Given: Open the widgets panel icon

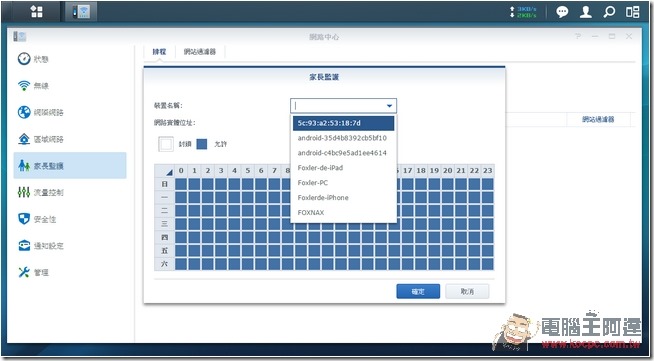Looking at the screenshot, I should [632, 12].
